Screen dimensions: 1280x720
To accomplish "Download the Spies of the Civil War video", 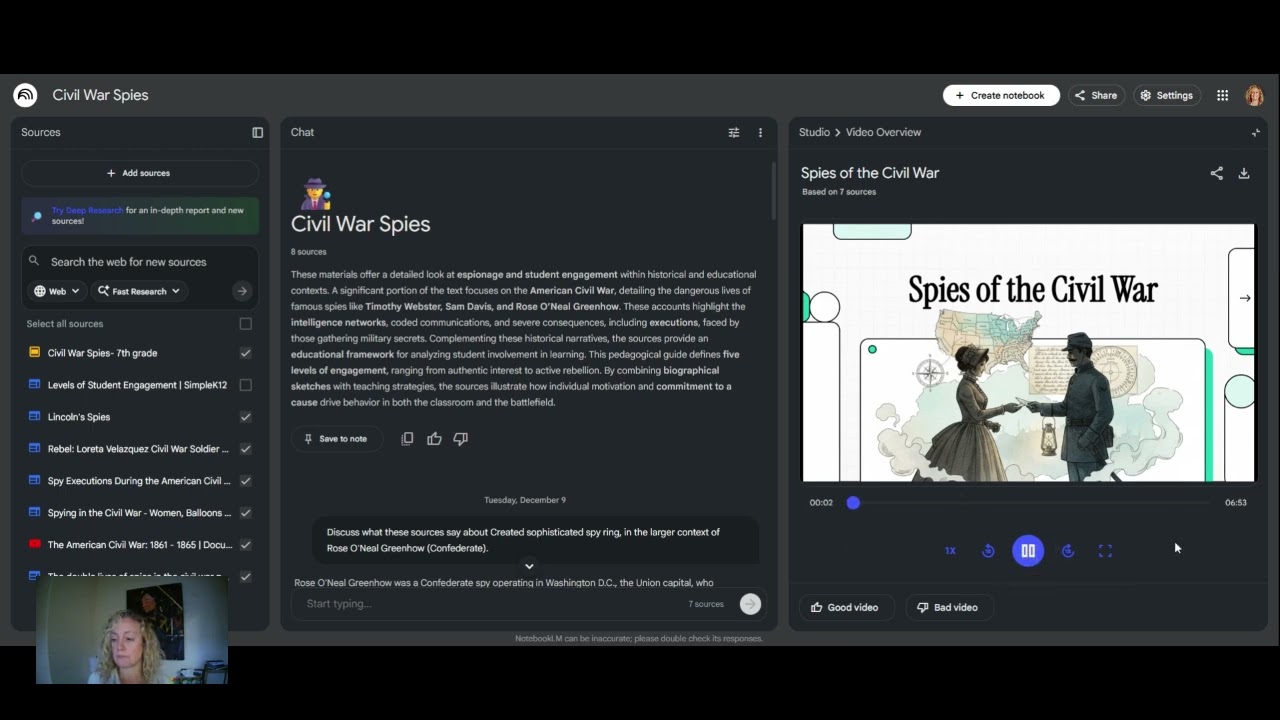I will click(x=1244, y=173).
